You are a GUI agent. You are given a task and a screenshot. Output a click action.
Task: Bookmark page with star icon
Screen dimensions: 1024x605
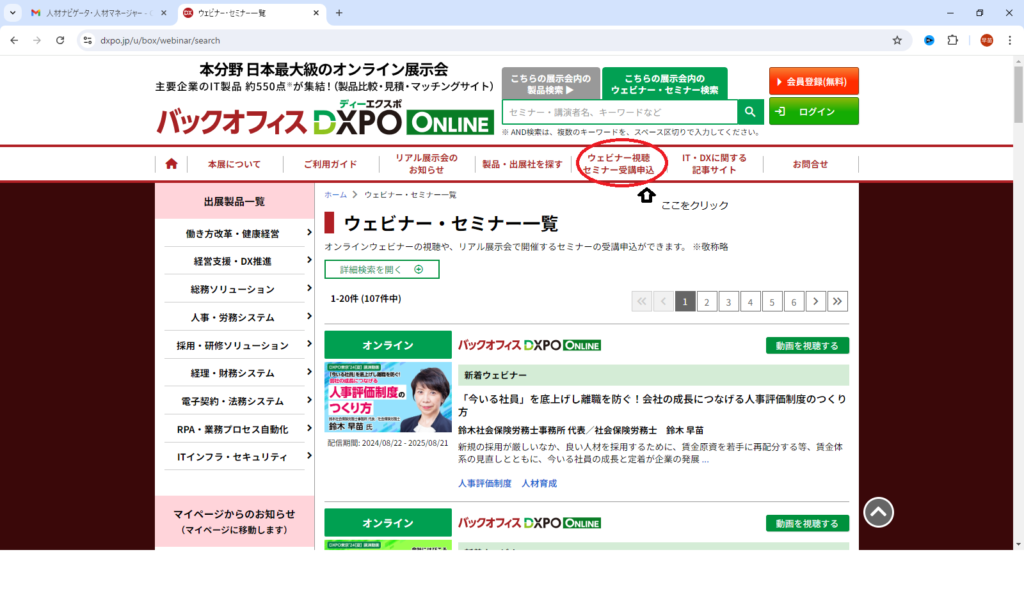pos(897,41)
